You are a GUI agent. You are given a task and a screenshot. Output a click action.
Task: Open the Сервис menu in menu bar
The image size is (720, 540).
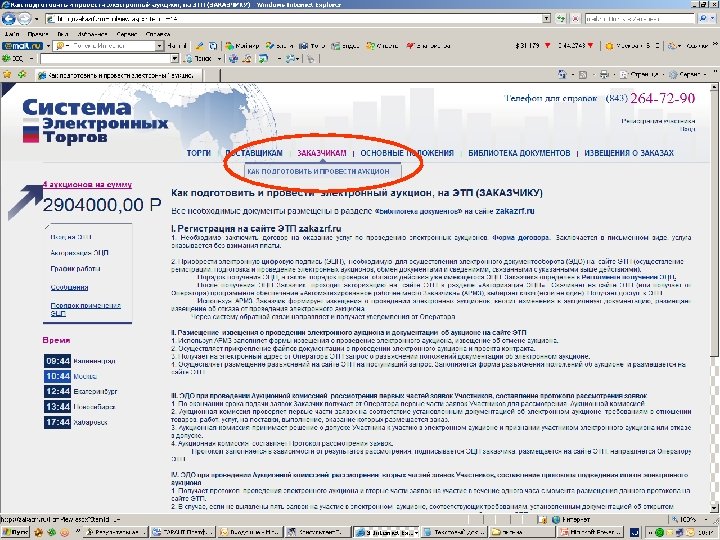127,34
